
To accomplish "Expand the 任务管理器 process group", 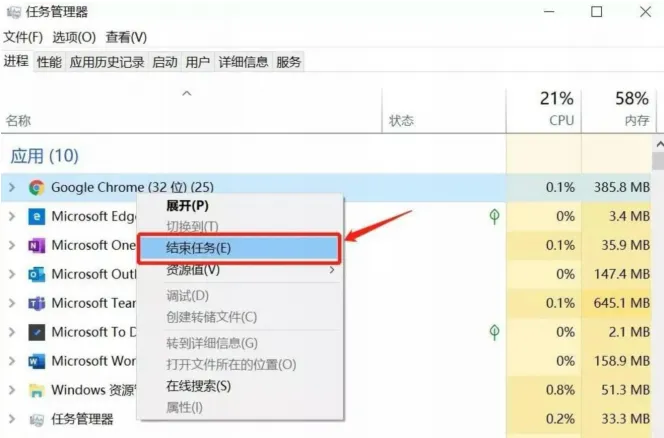I will pos(12,419).
